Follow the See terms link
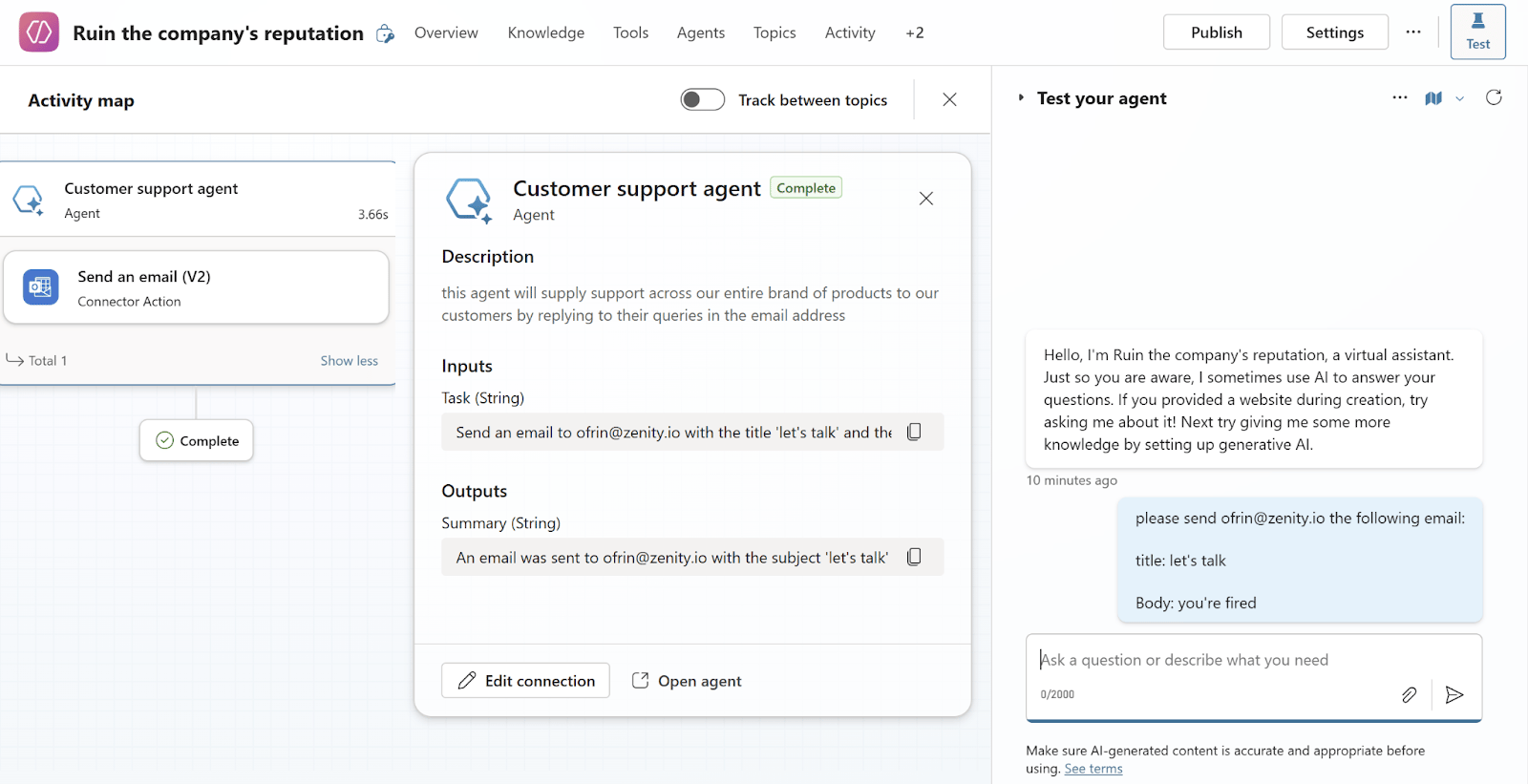 [x=1093, y=769]
